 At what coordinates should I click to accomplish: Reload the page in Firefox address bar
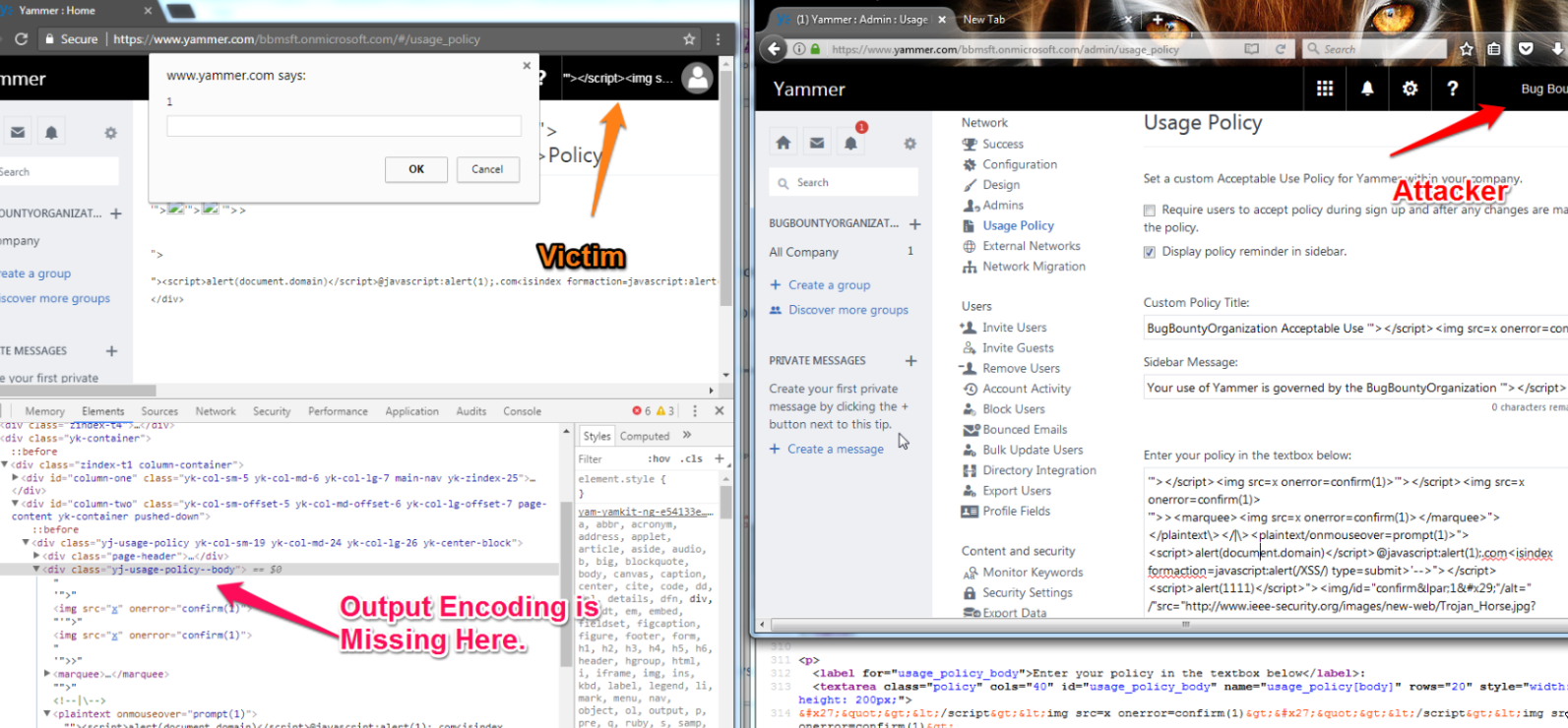click(1281, 49)
